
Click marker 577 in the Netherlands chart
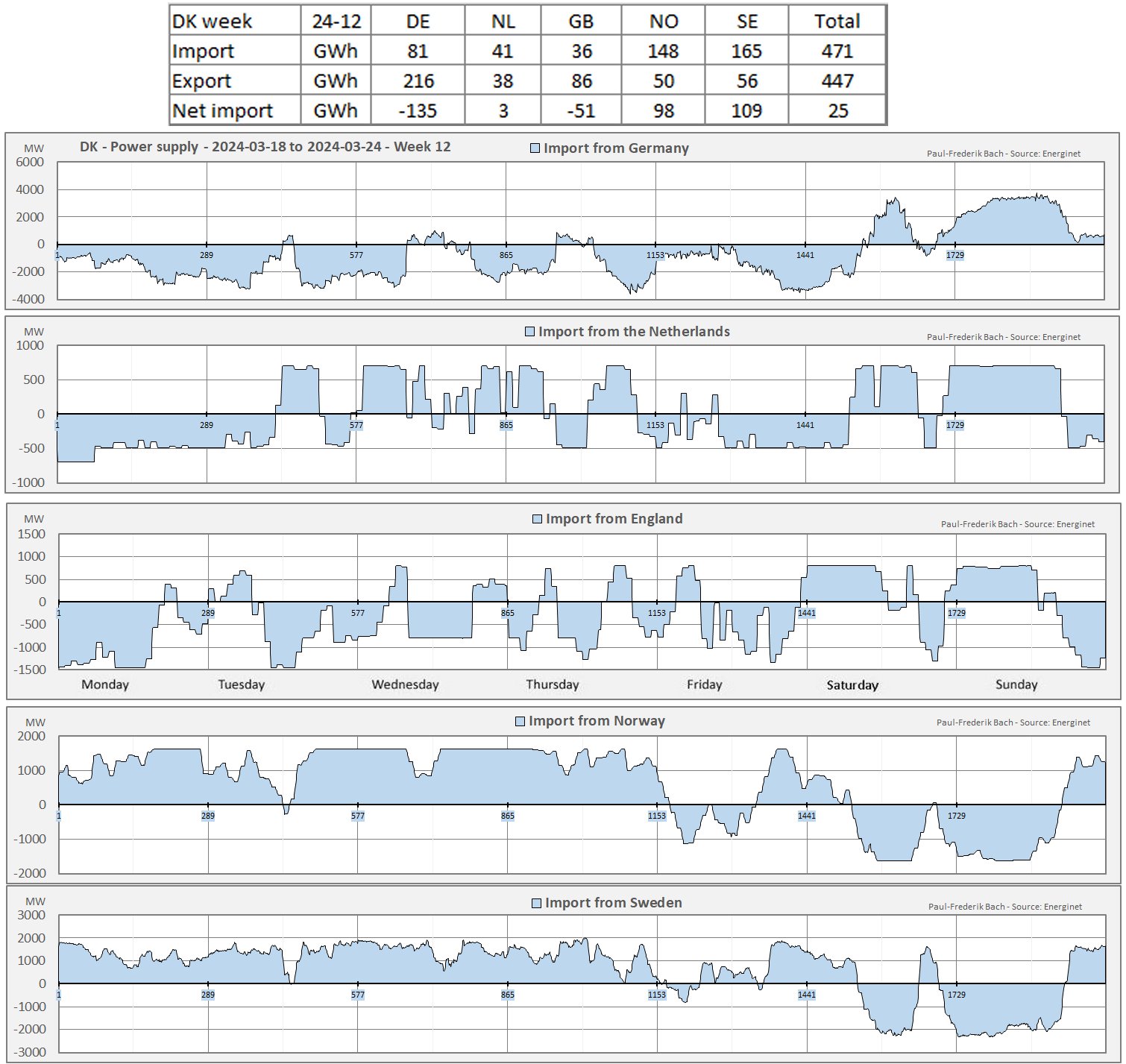click(x=356, y=425)
